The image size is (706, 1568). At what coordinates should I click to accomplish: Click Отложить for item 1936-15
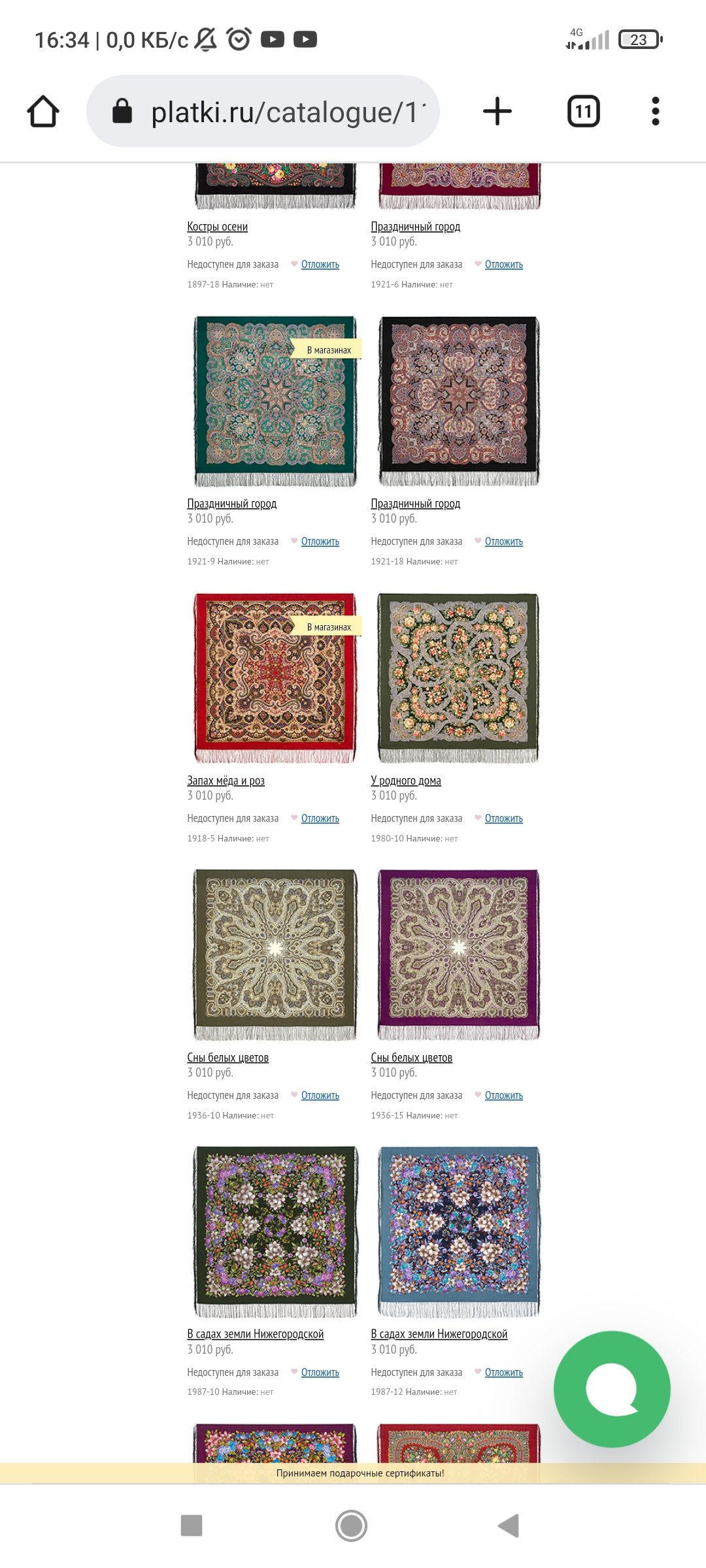point(504,1096)
